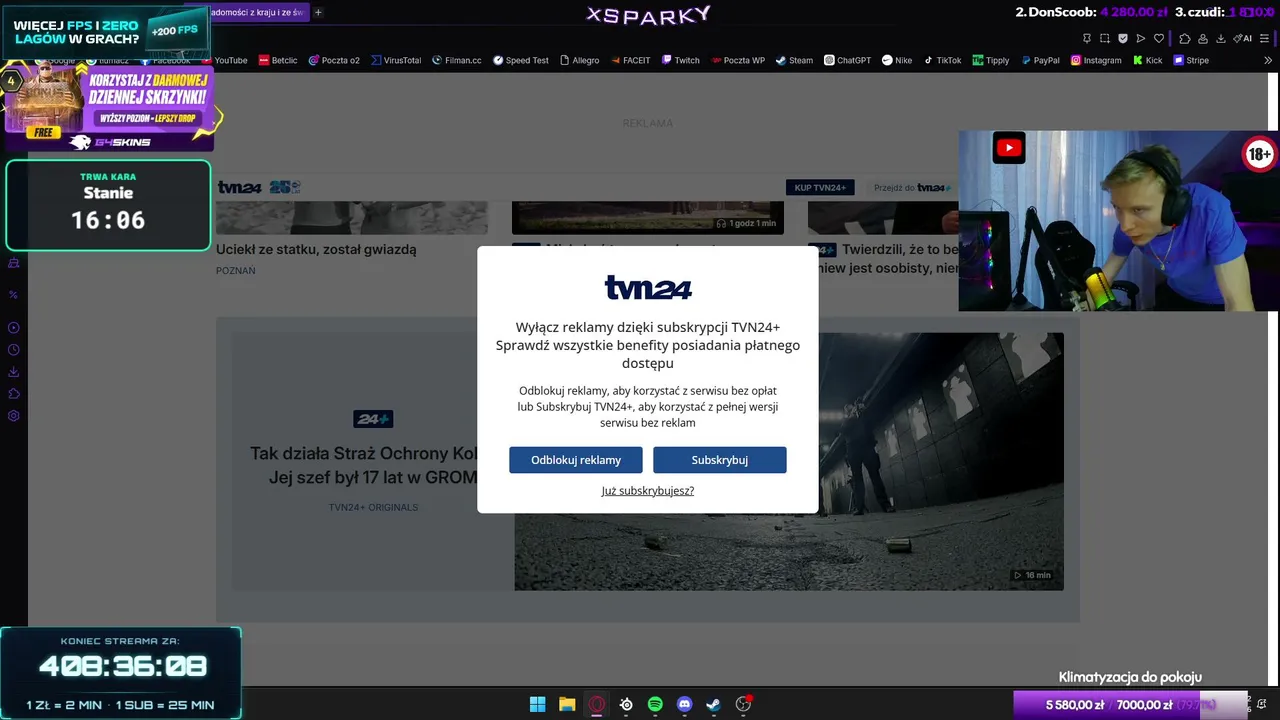Open the Kick bookmark

[x=1148, y=60]
